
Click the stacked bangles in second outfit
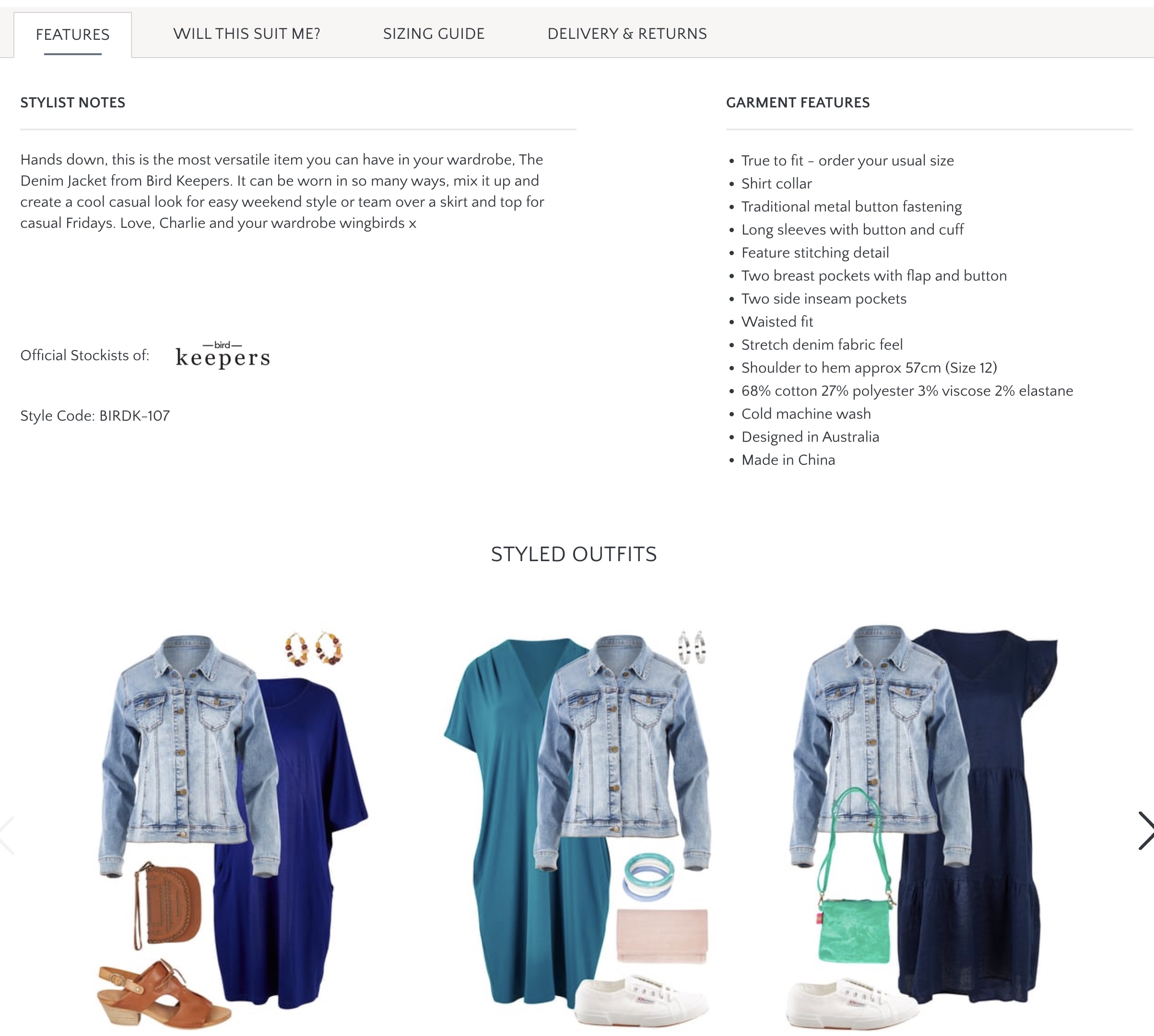(648, 876)
